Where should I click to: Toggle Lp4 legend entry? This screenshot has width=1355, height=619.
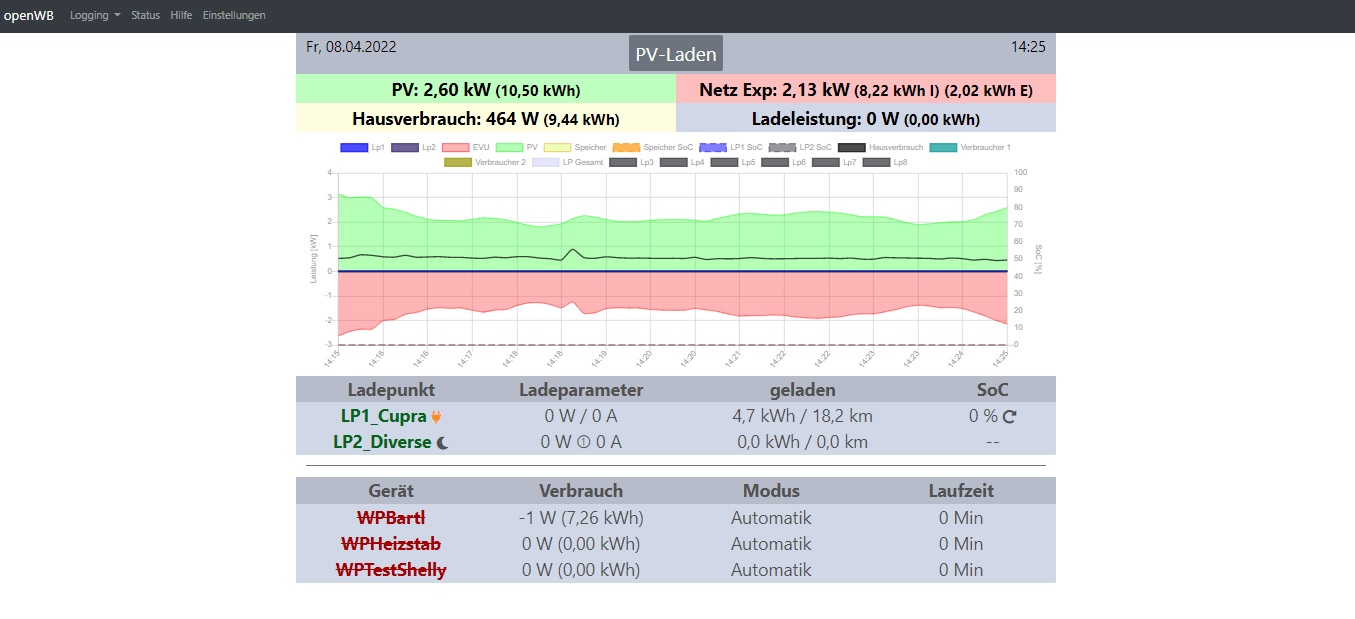tap(682, 162)
